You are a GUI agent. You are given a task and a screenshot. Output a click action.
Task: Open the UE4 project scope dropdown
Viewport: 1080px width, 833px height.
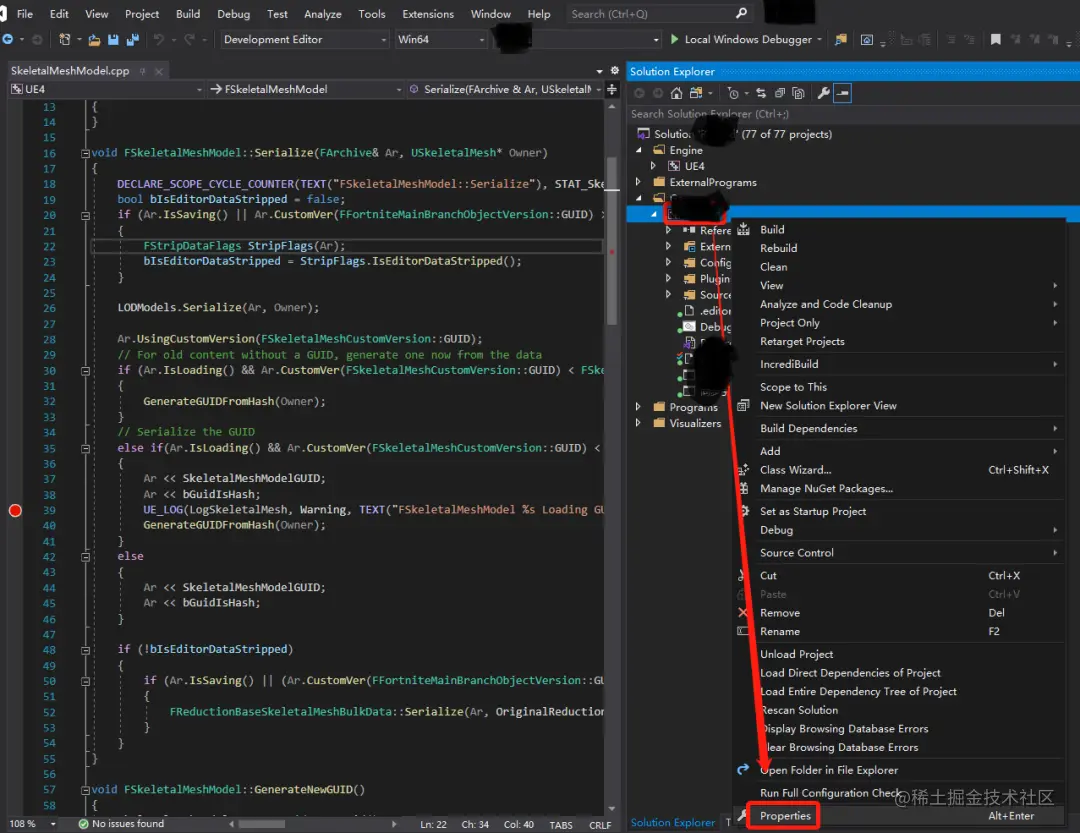106,89
